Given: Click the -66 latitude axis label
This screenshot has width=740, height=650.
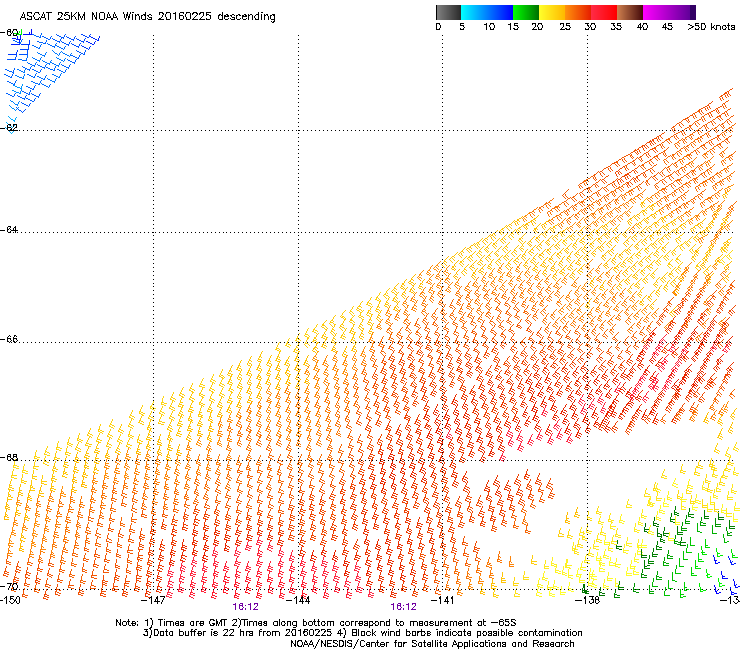Looking at the screenshot, I should (9, 339).
